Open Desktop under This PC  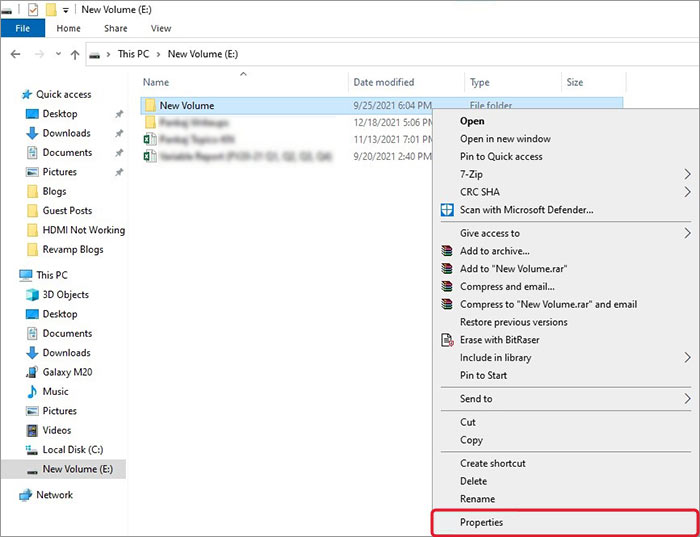pyautogui.click(x=59, y=314)
